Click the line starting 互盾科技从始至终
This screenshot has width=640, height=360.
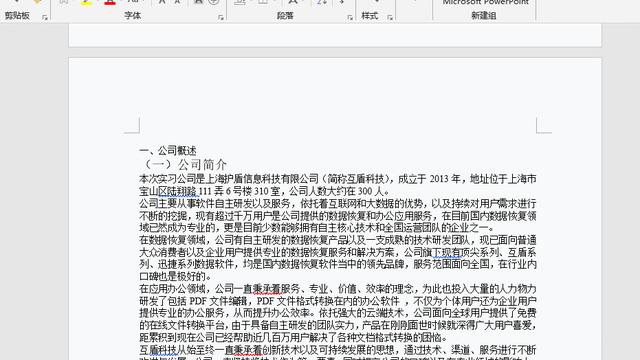tap(338, 350)
